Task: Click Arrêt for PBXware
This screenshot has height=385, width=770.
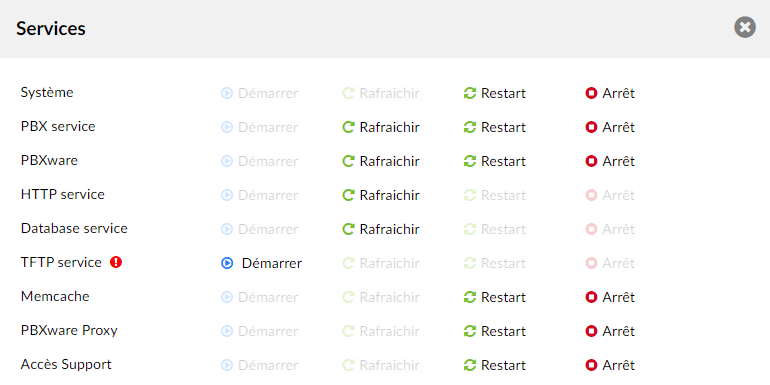Action: click(x=610, y=161)
